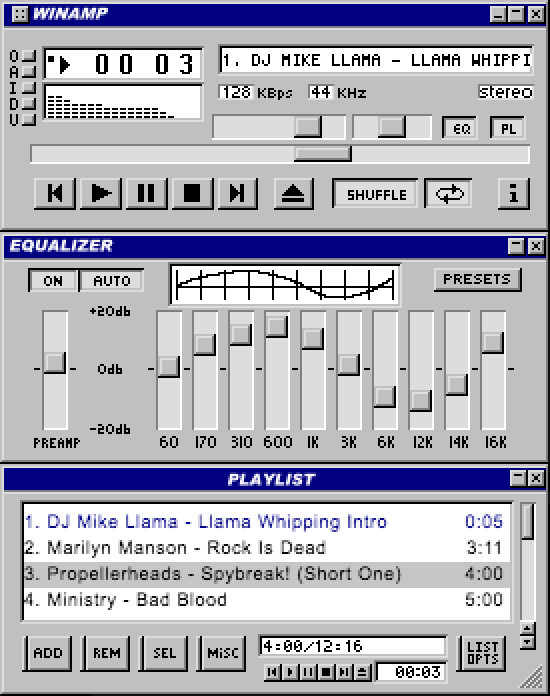Click the I file info clutterbar button
The width and height of the screenshot is (550, 696).
pos(29,87)
